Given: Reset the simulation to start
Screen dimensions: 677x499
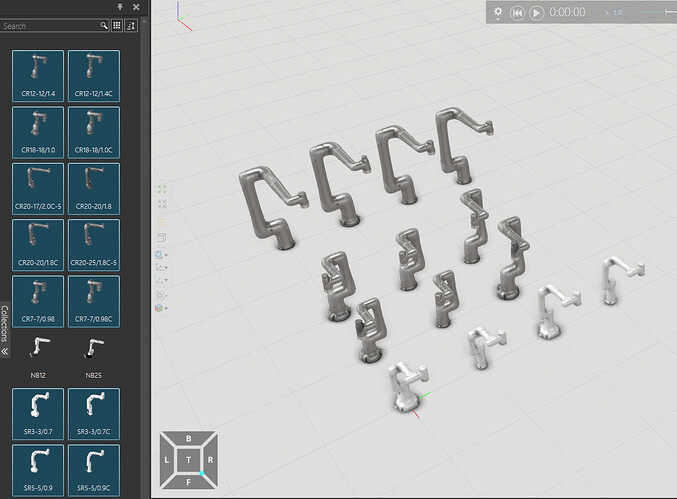Looking at the screenshot, I should 517,12.
